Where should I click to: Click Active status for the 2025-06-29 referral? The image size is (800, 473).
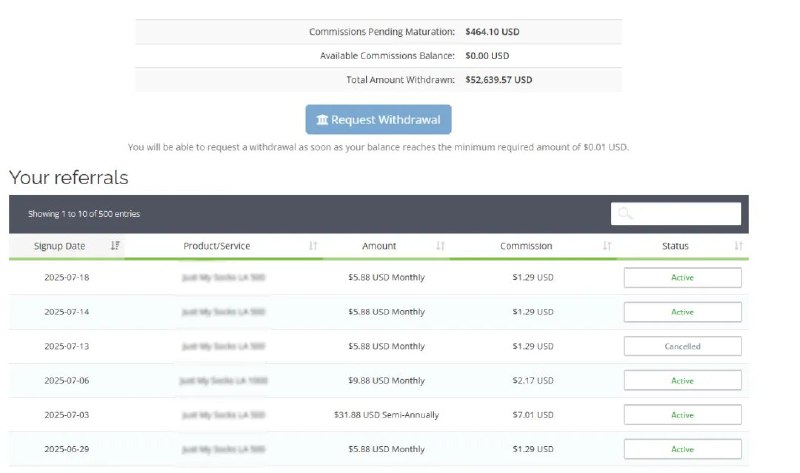click(682, 449)
